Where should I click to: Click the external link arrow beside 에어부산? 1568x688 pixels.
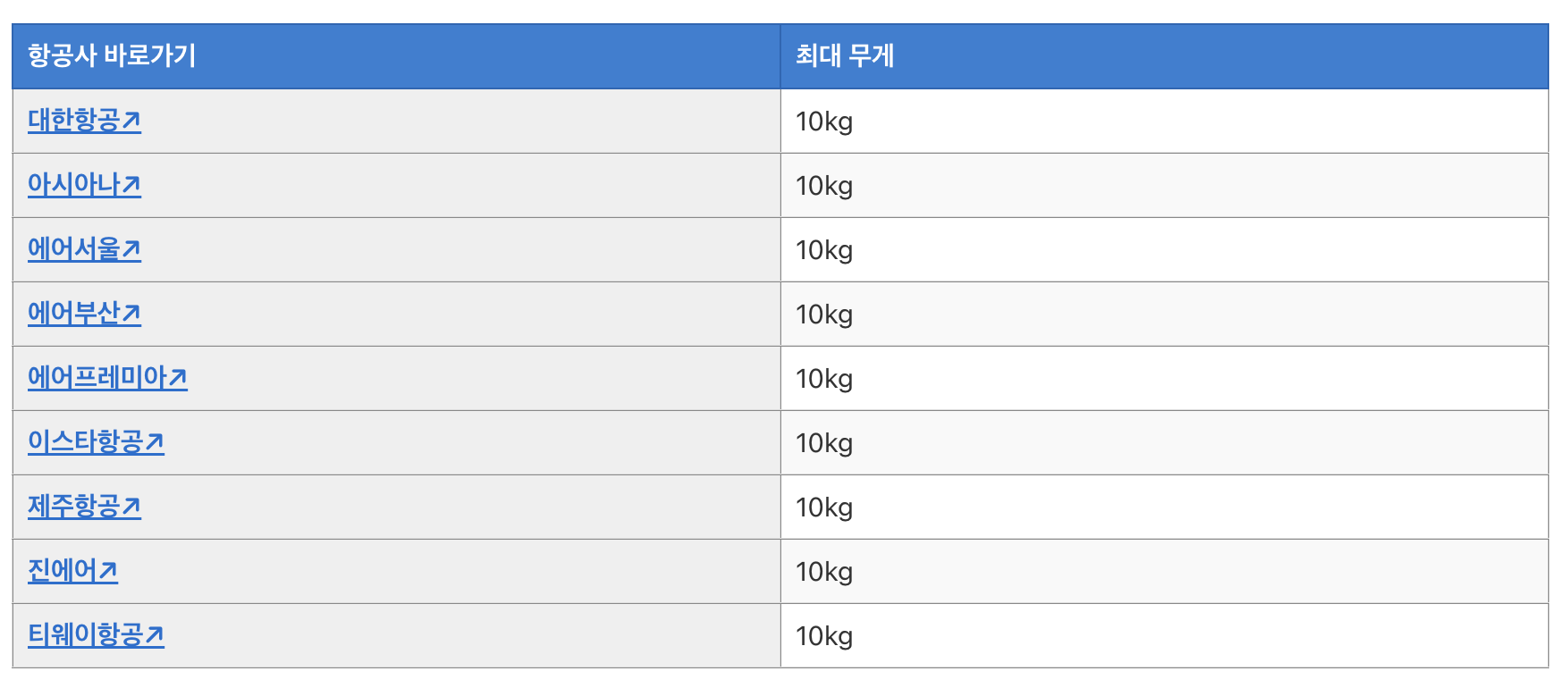tap(132, 311)
